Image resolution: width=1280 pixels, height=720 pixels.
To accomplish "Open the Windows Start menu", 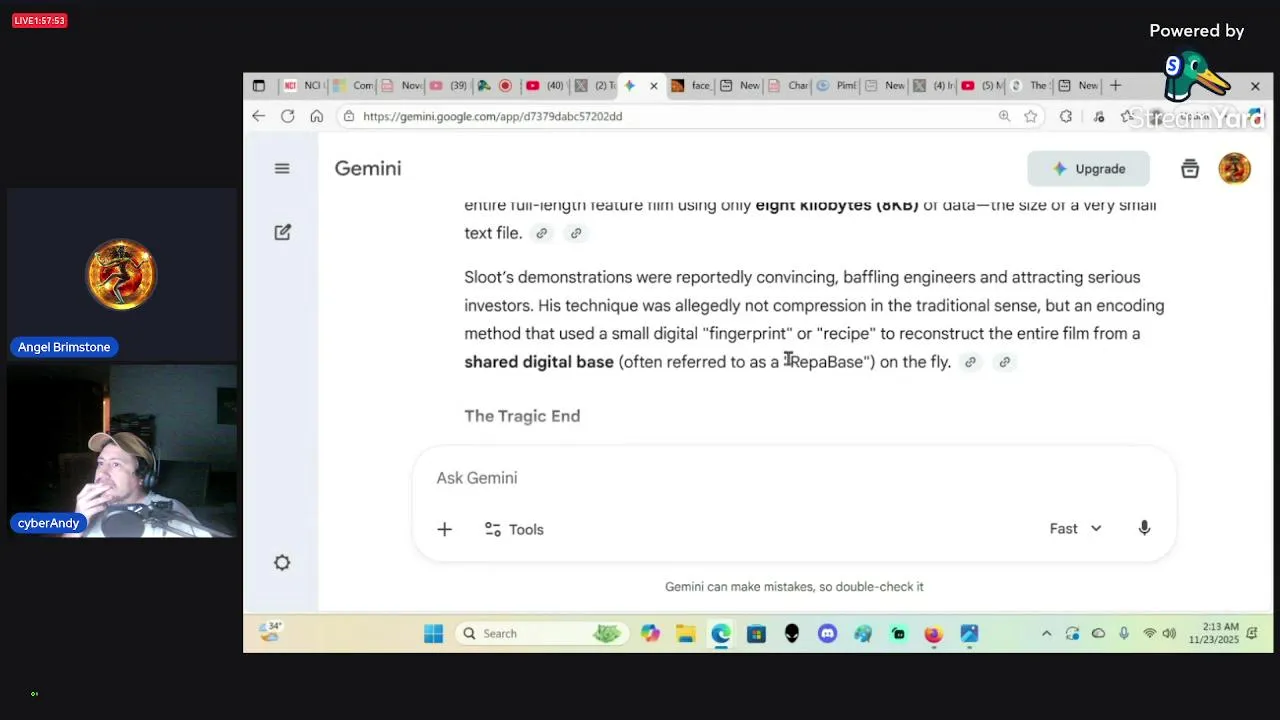I will coord(433,633).
